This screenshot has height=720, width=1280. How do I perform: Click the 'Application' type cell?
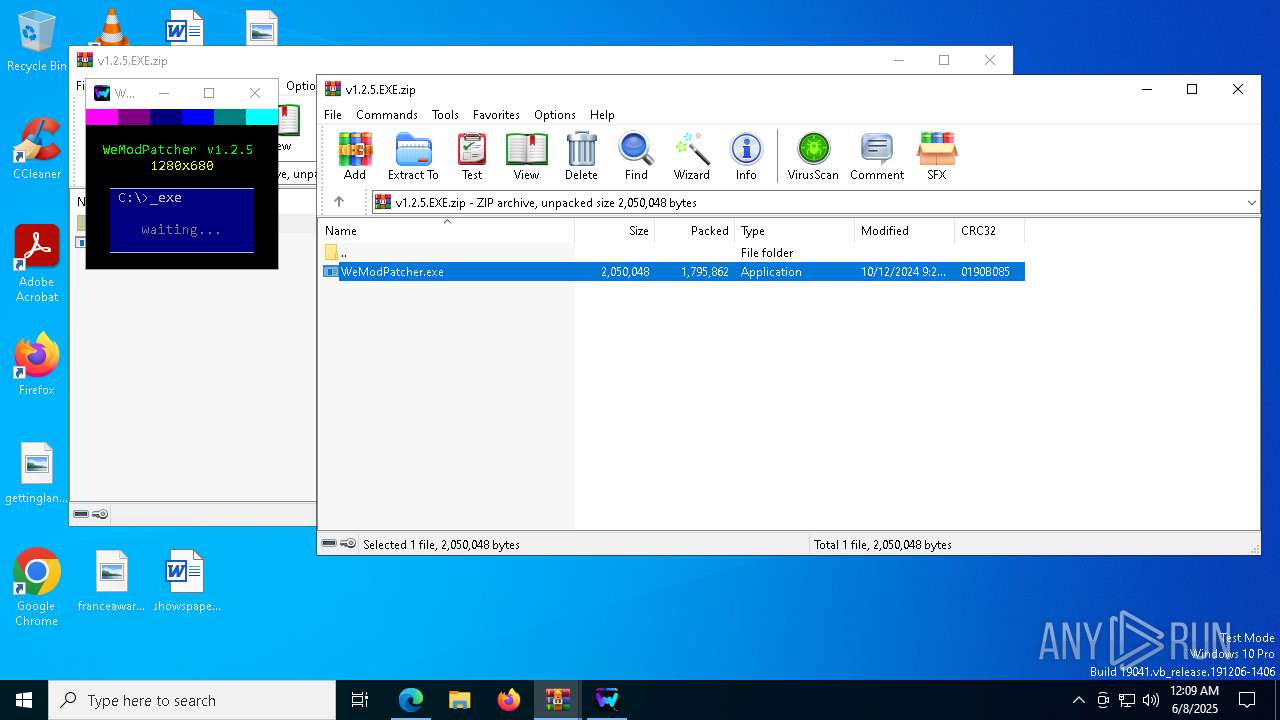771,272
